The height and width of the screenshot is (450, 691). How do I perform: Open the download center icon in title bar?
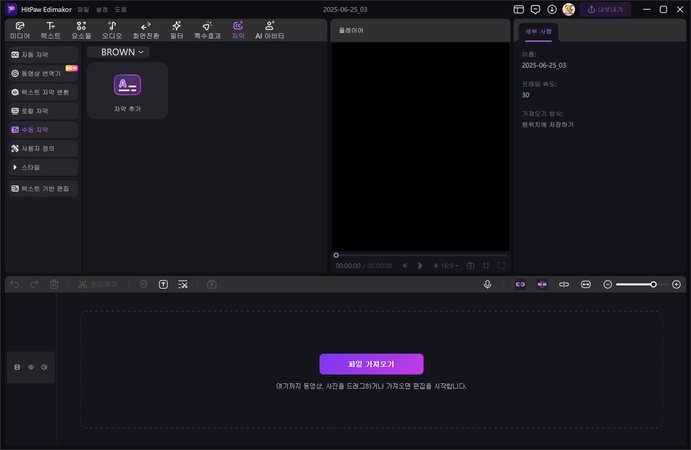[x=551, y=9]
